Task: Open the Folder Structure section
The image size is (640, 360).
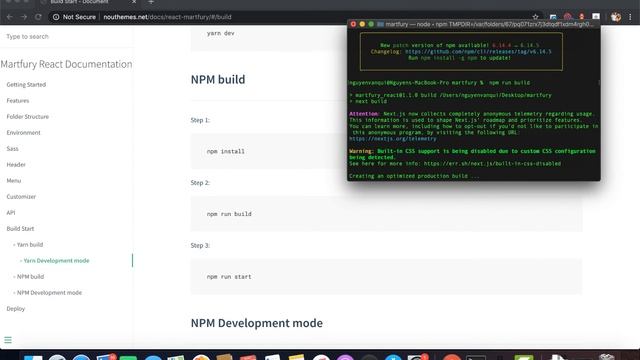Action: (x=27, y=116)
